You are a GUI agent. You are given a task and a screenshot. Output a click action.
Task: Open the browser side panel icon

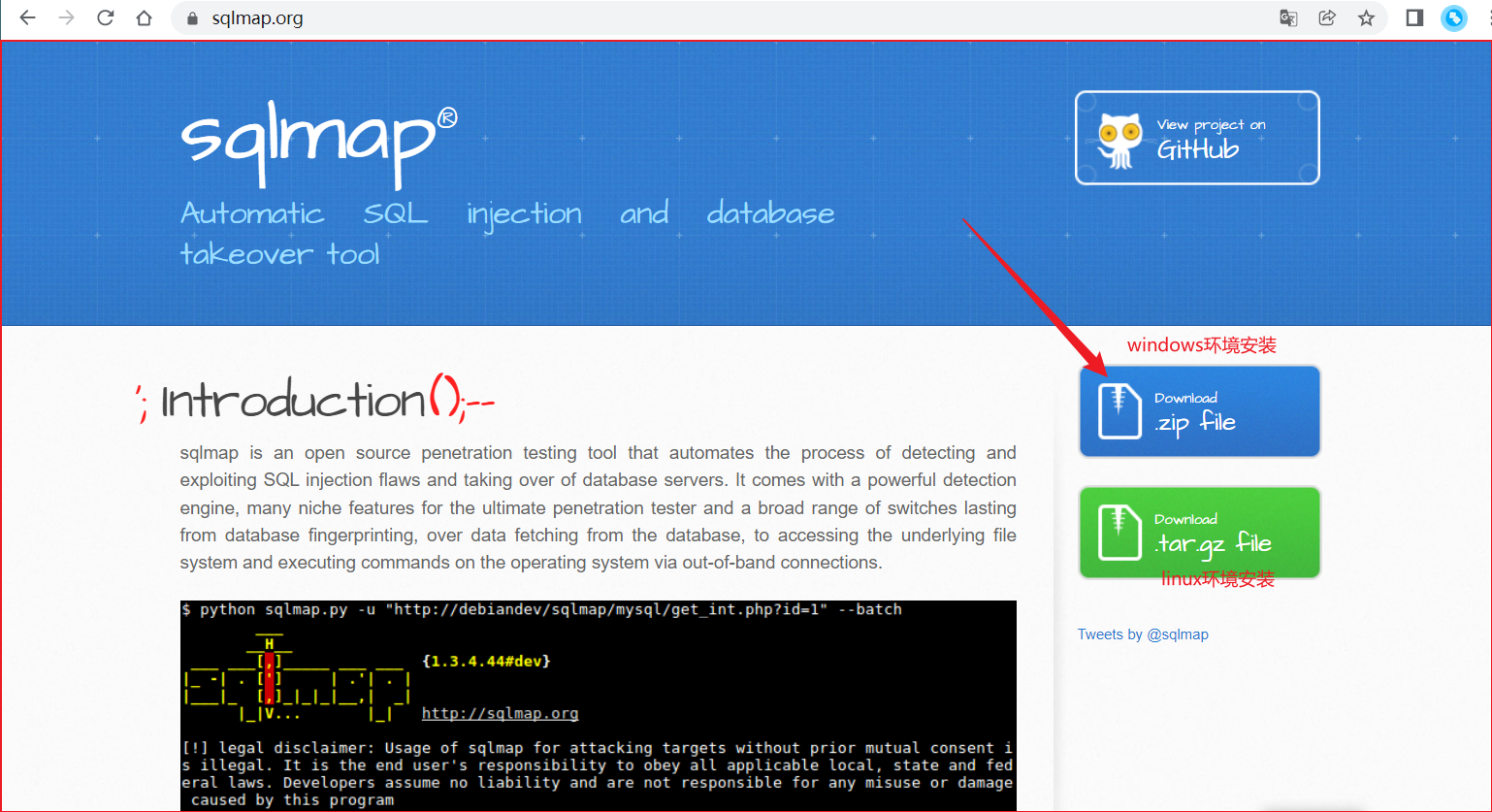1413,17
